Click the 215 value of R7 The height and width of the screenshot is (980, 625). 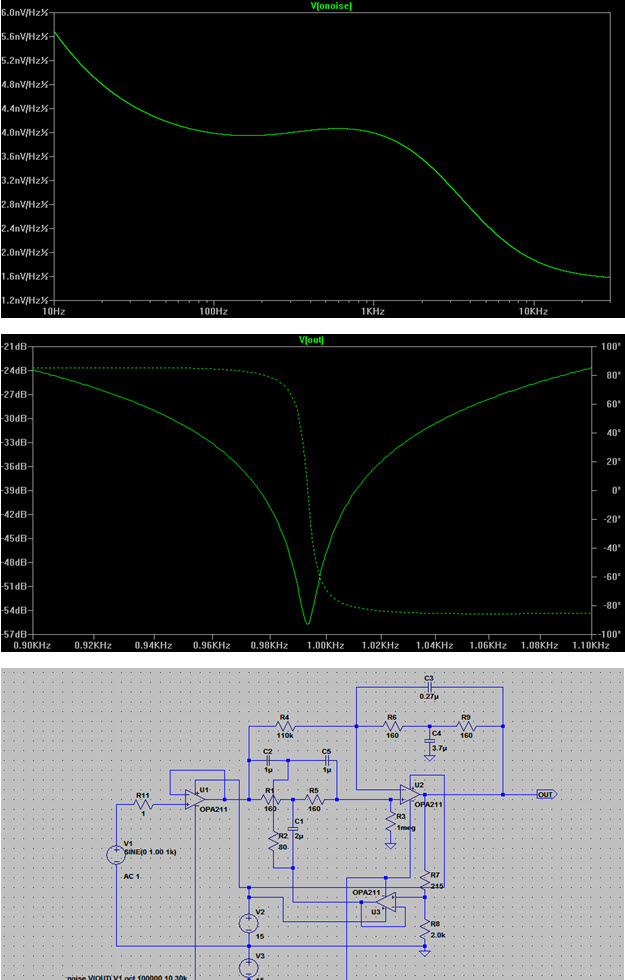[436, 886]
